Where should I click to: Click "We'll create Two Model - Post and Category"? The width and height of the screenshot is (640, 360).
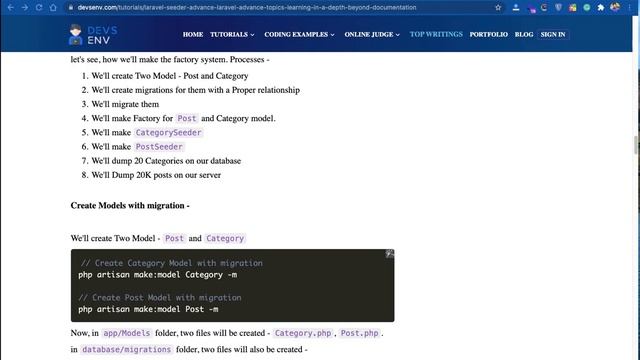pos(170,76)
